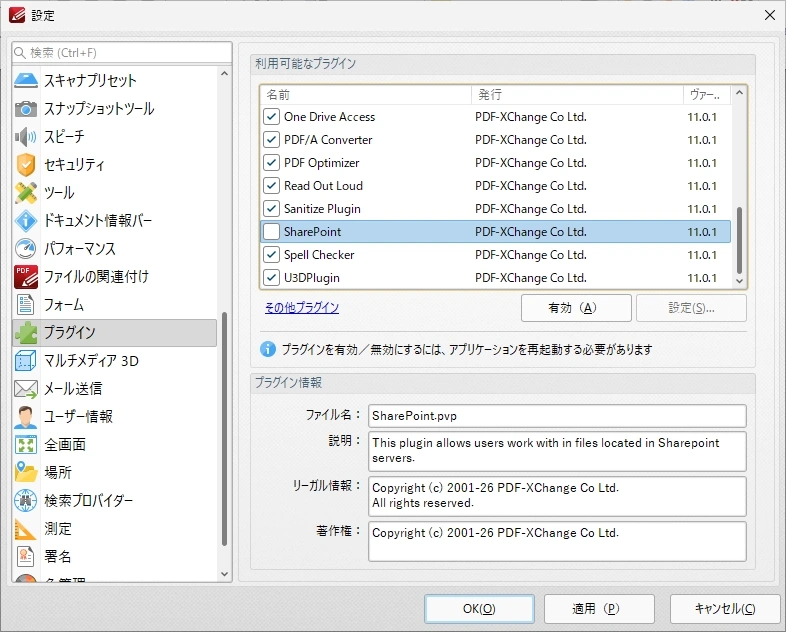
Task: Click the 著作権 copyright text box
Action: pyautogui.click(x=557, y=541)
